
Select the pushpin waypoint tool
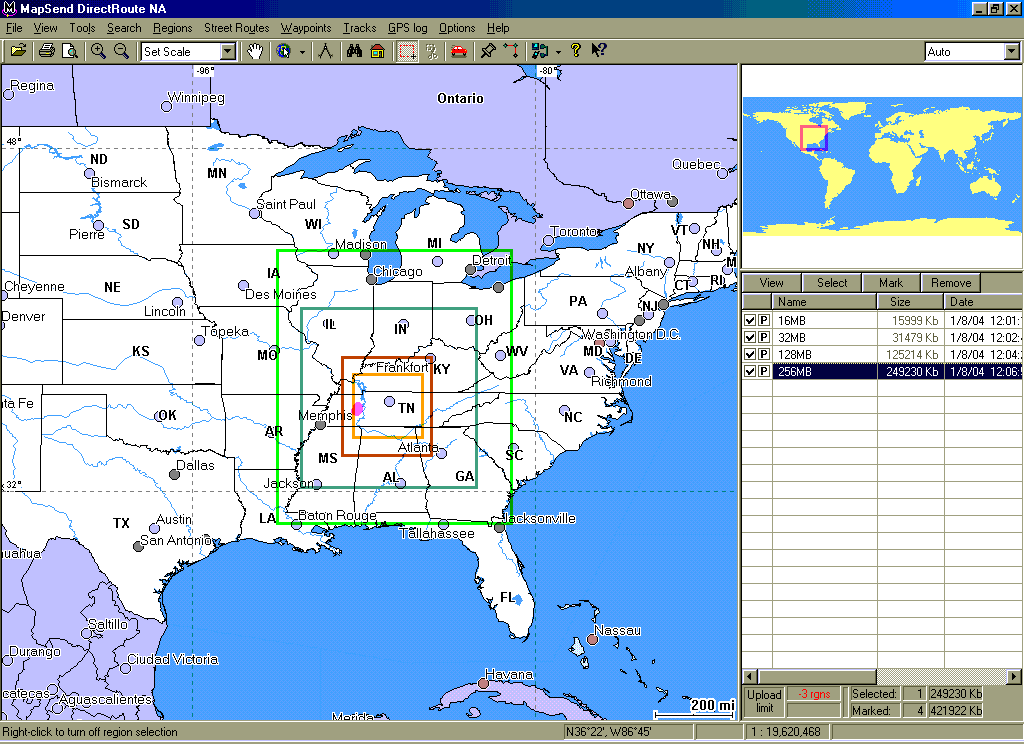(x=488, y=51)
